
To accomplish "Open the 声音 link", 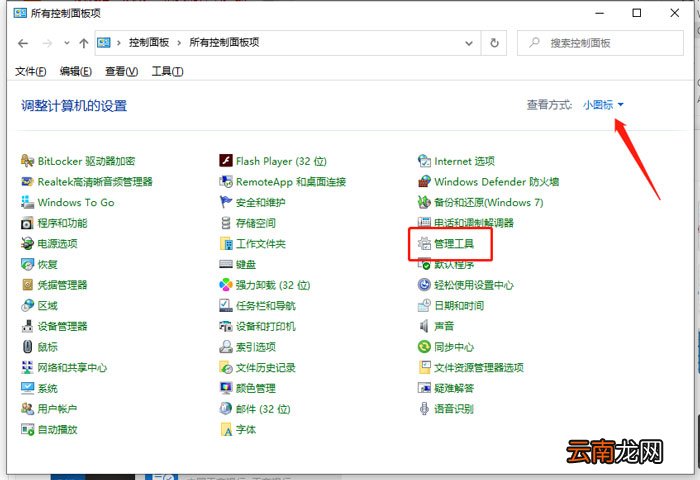I will coord(444,326).
